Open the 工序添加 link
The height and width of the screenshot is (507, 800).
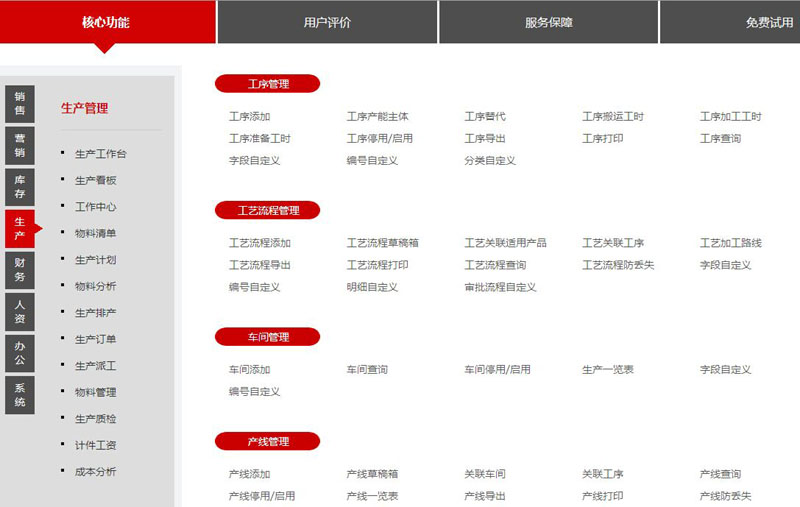(x=249, y=117)
